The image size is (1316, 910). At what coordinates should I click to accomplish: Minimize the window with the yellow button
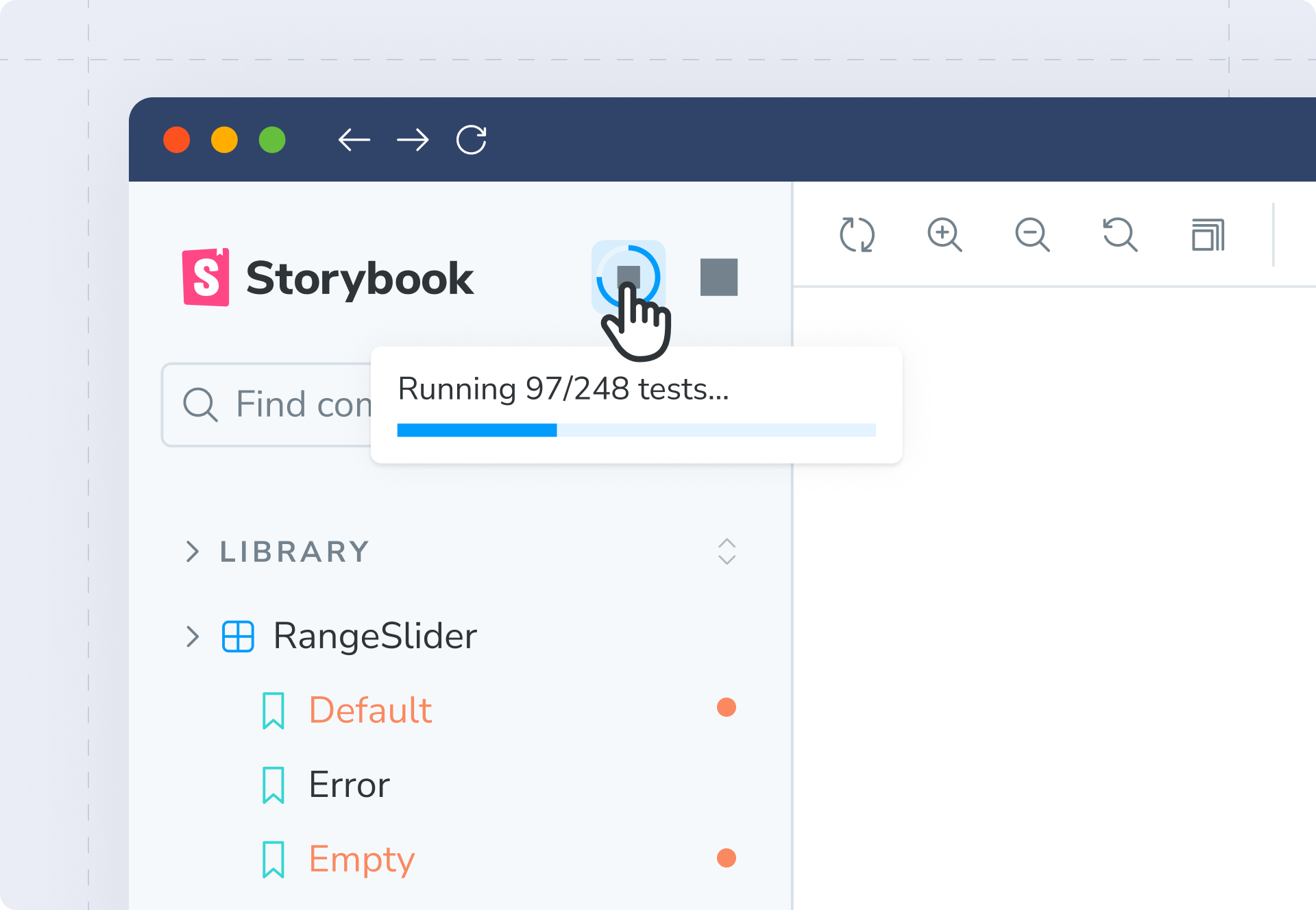[224, 140]
